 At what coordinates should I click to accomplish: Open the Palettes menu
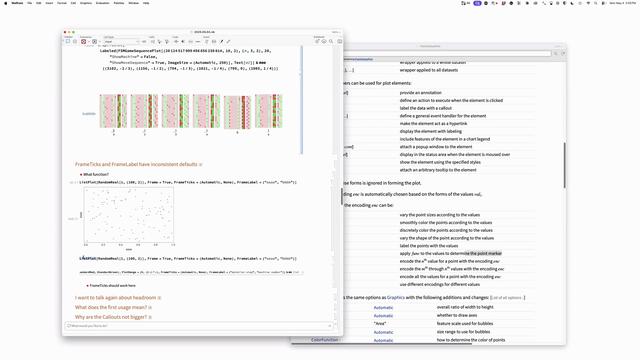119,3
